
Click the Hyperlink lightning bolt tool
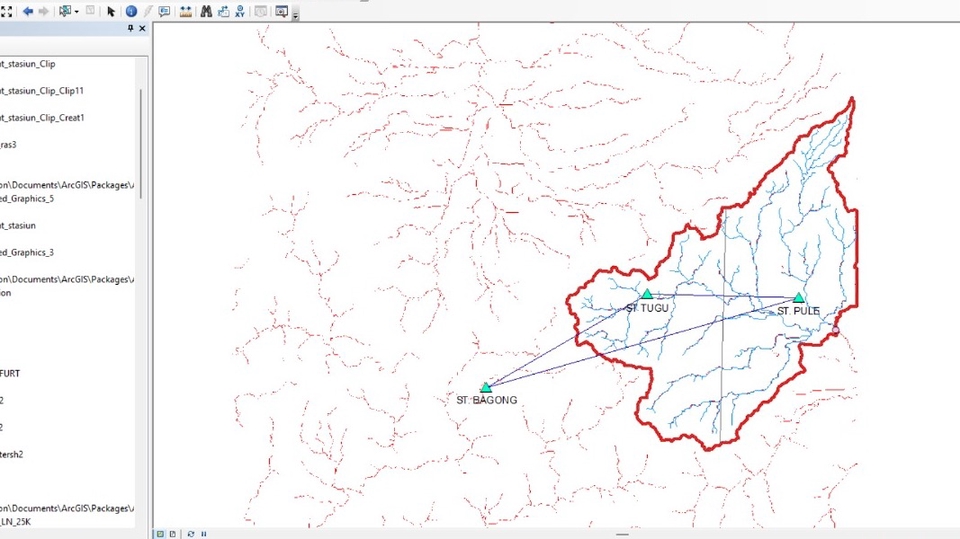pyautogui.click(x=148, y=11)
